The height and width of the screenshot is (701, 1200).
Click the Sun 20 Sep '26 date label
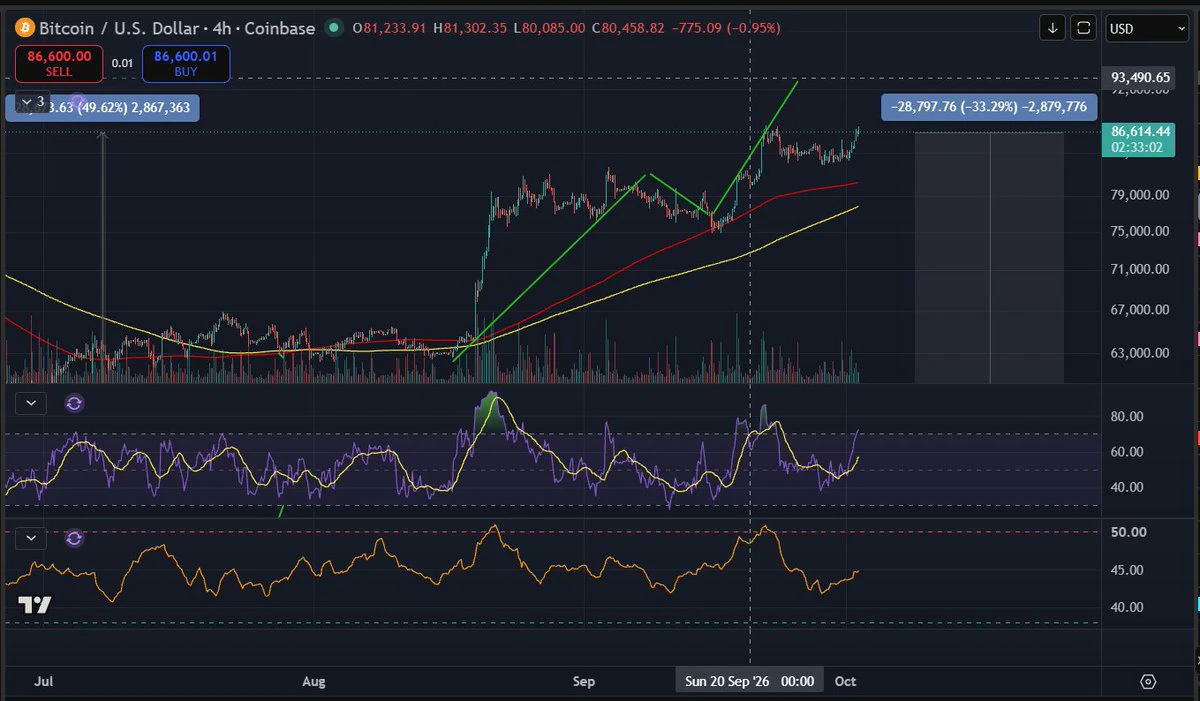tap(749, 682)
